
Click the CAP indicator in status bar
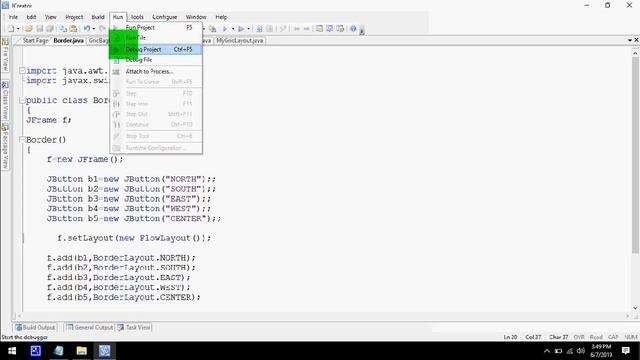[613, 337]
